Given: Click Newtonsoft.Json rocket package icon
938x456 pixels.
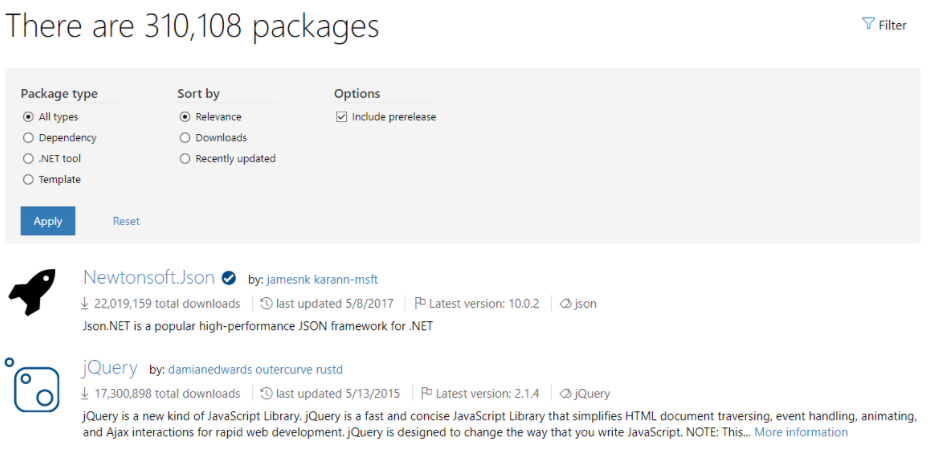Looking at the screenshot, I should [x=32, y=292].
